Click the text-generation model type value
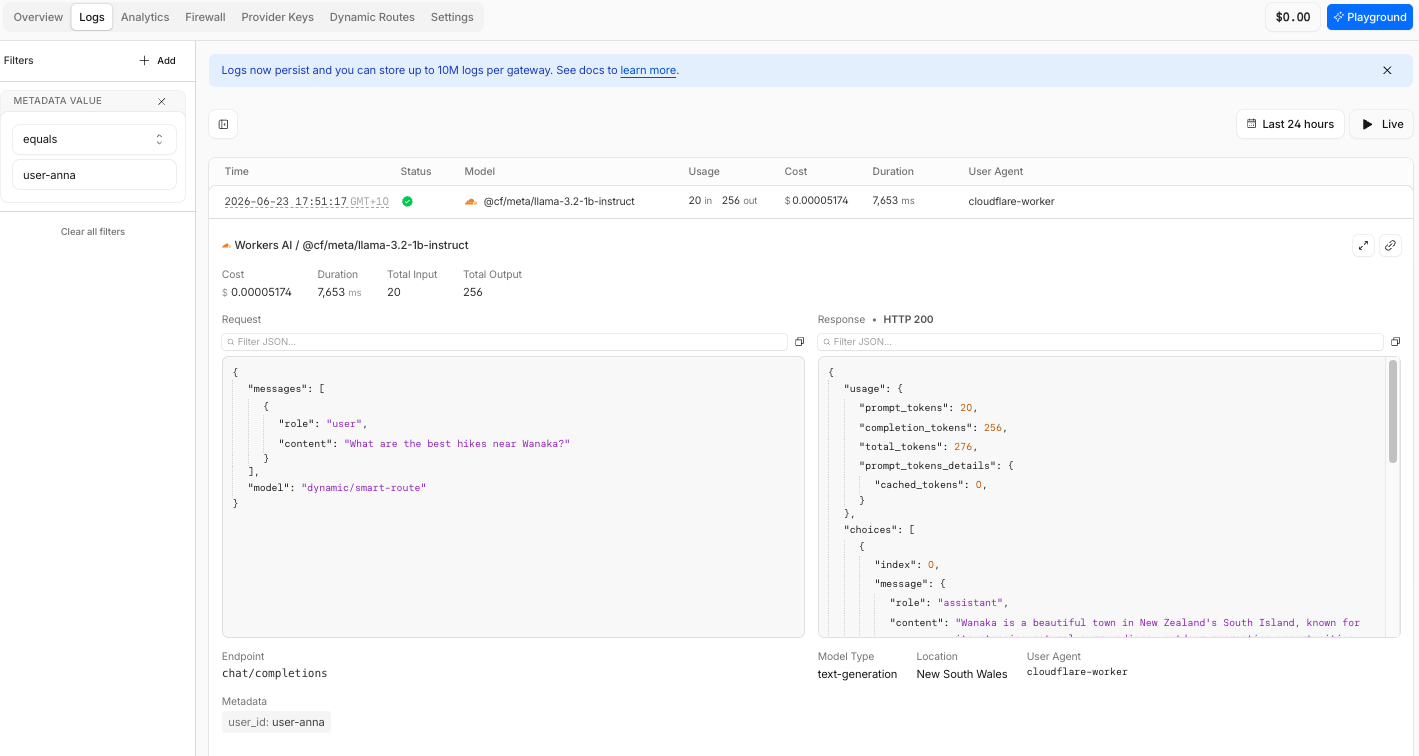 click(x=858, y=674)
